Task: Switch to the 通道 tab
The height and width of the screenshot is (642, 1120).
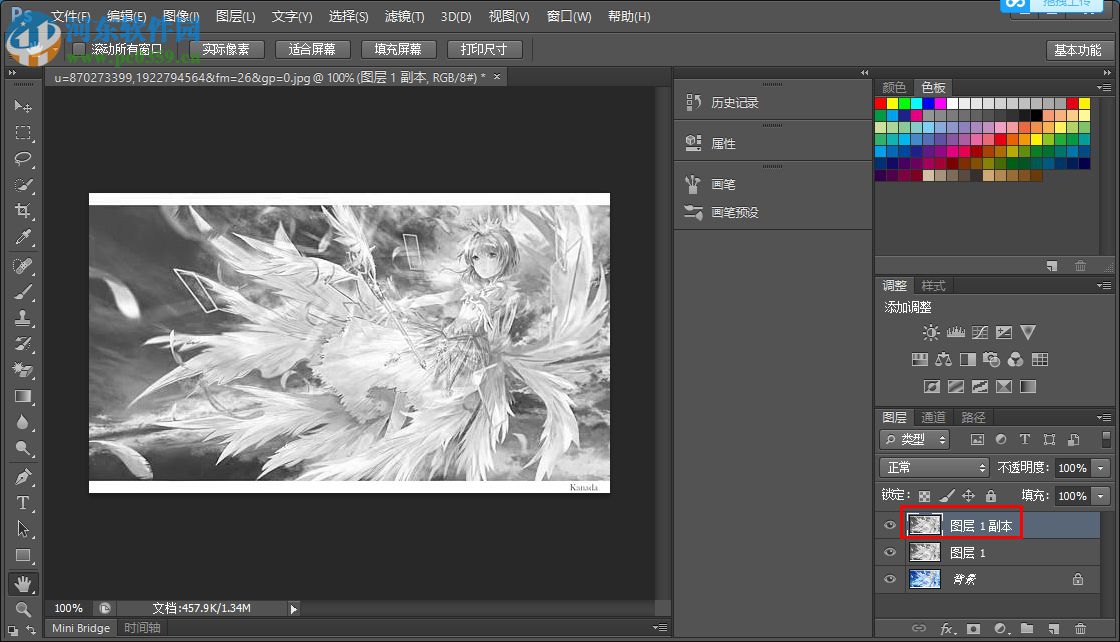Action: tap(933, 417)
